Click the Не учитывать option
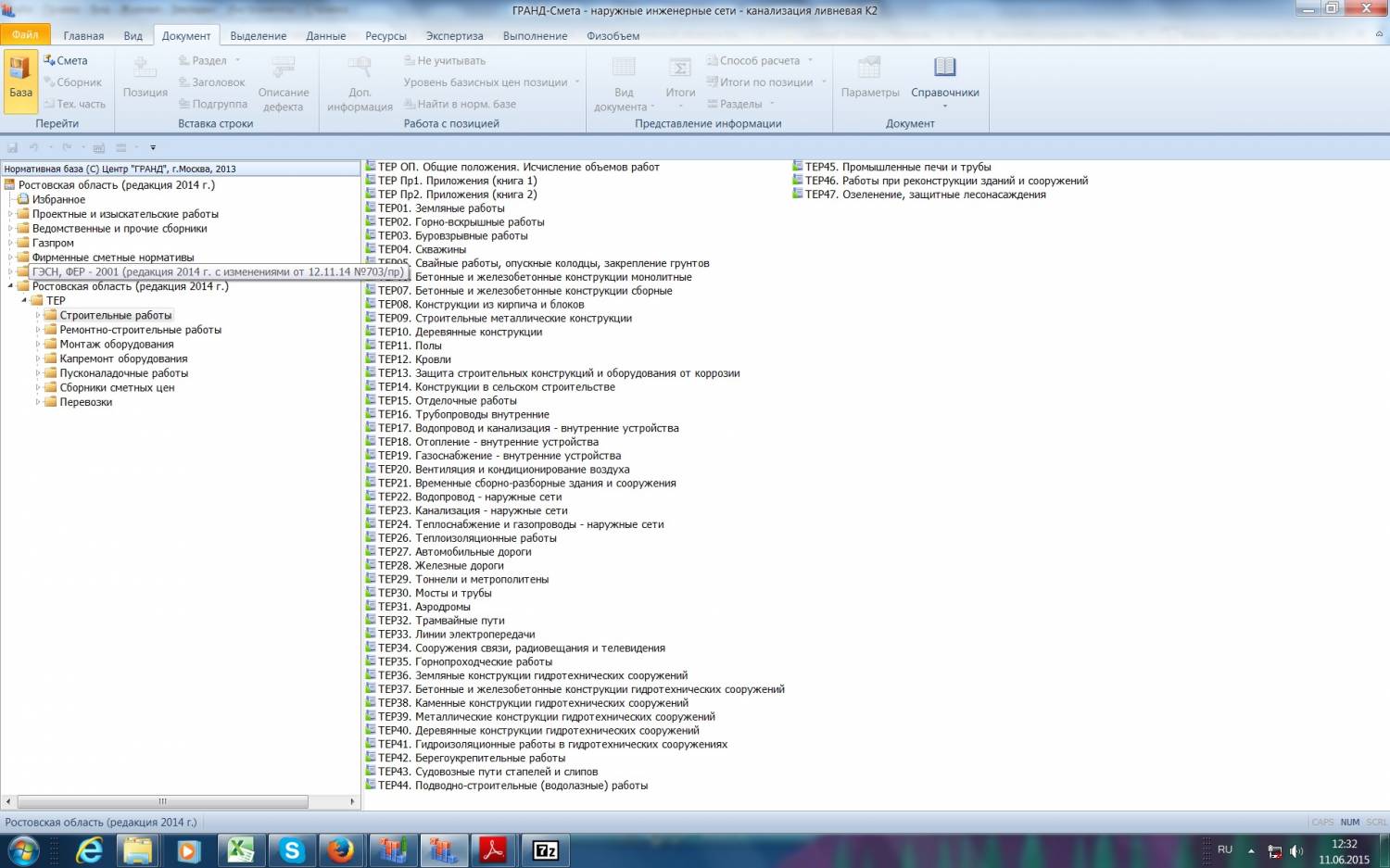 [445, 61]
